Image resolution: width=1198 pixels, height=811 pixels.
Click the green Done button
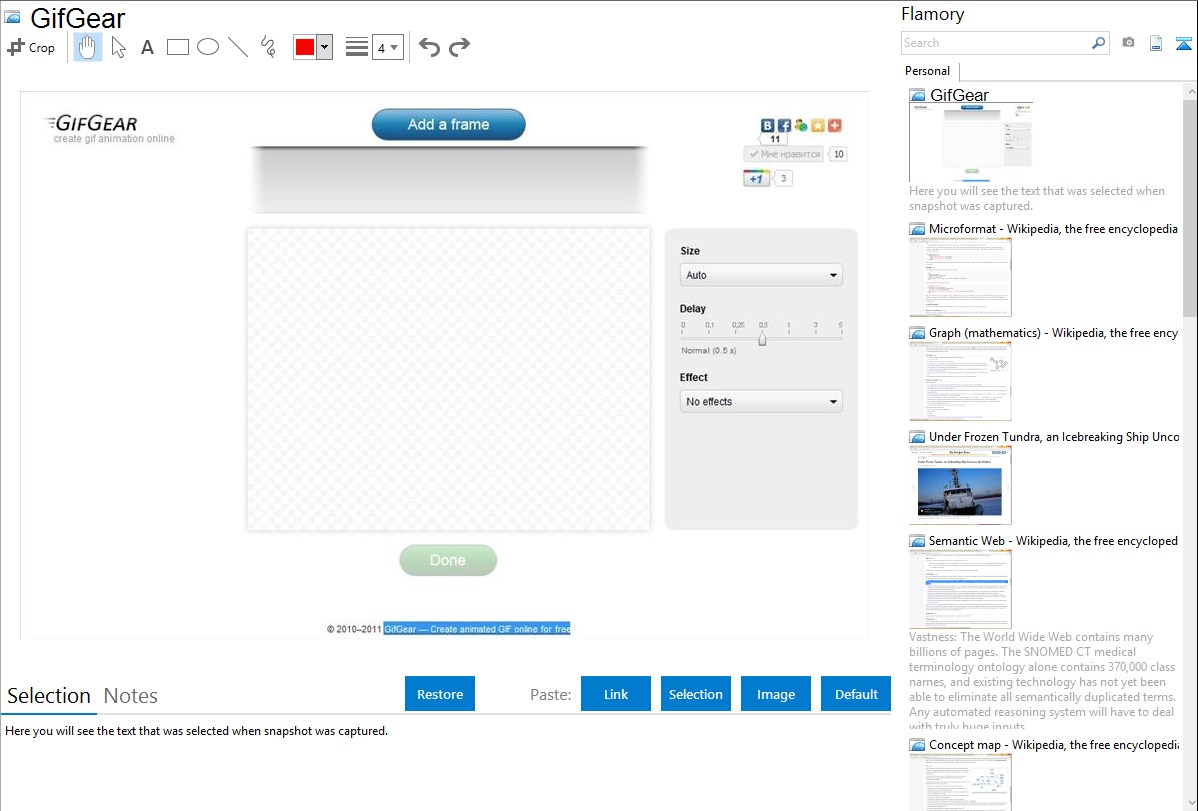(448, 560)
